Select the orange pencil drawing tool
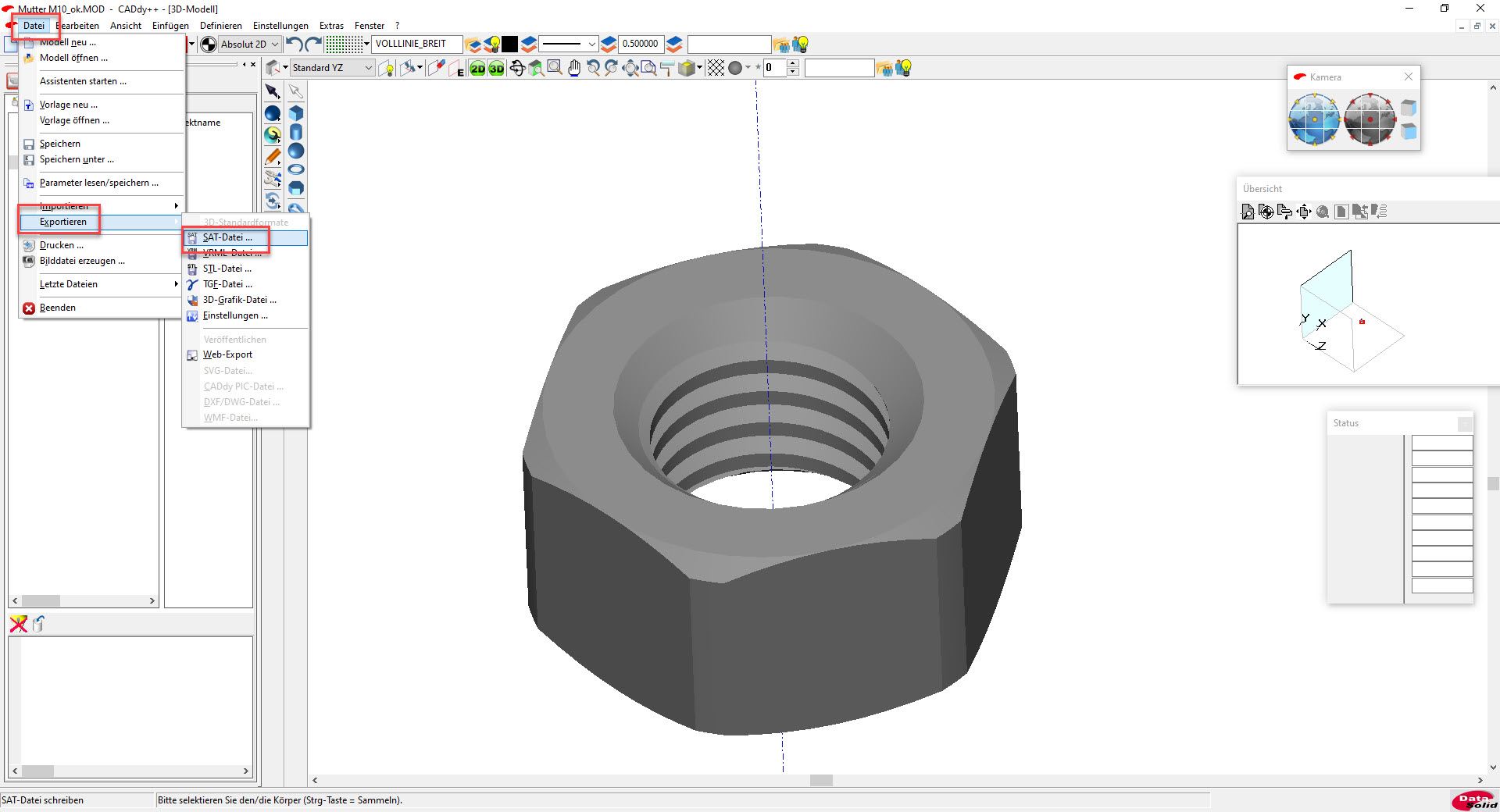 pos(273,158)
